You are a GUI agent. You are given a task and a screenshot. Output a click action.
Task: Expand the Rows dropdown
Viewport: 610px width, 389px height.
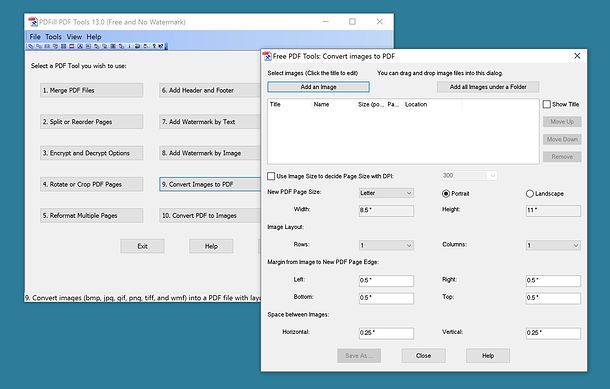386,245
